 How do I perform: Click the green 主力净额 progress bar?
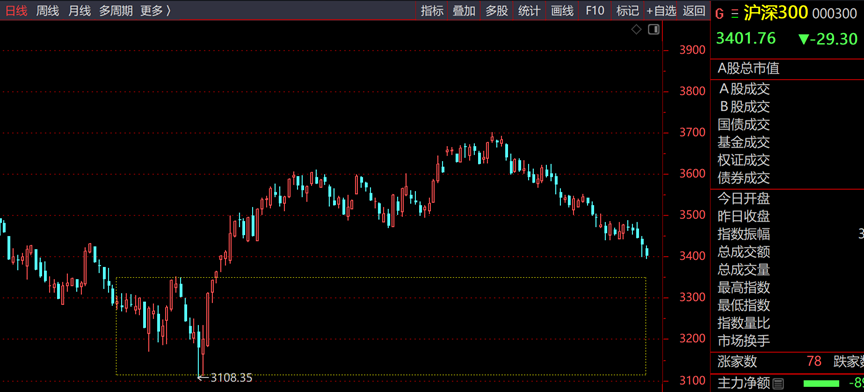821,383
